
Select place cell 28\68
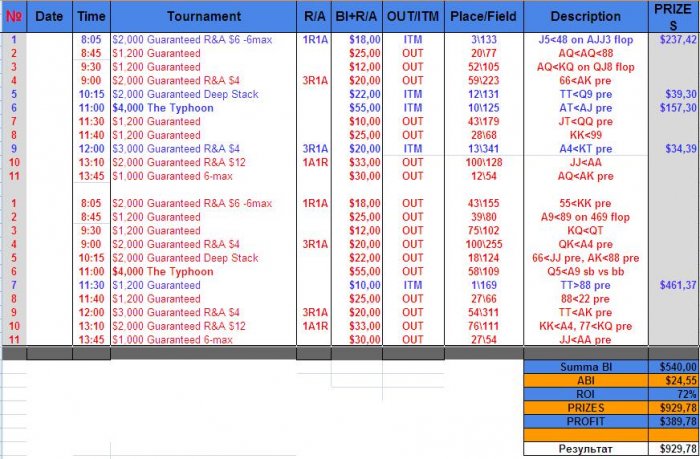click(484, 135)
